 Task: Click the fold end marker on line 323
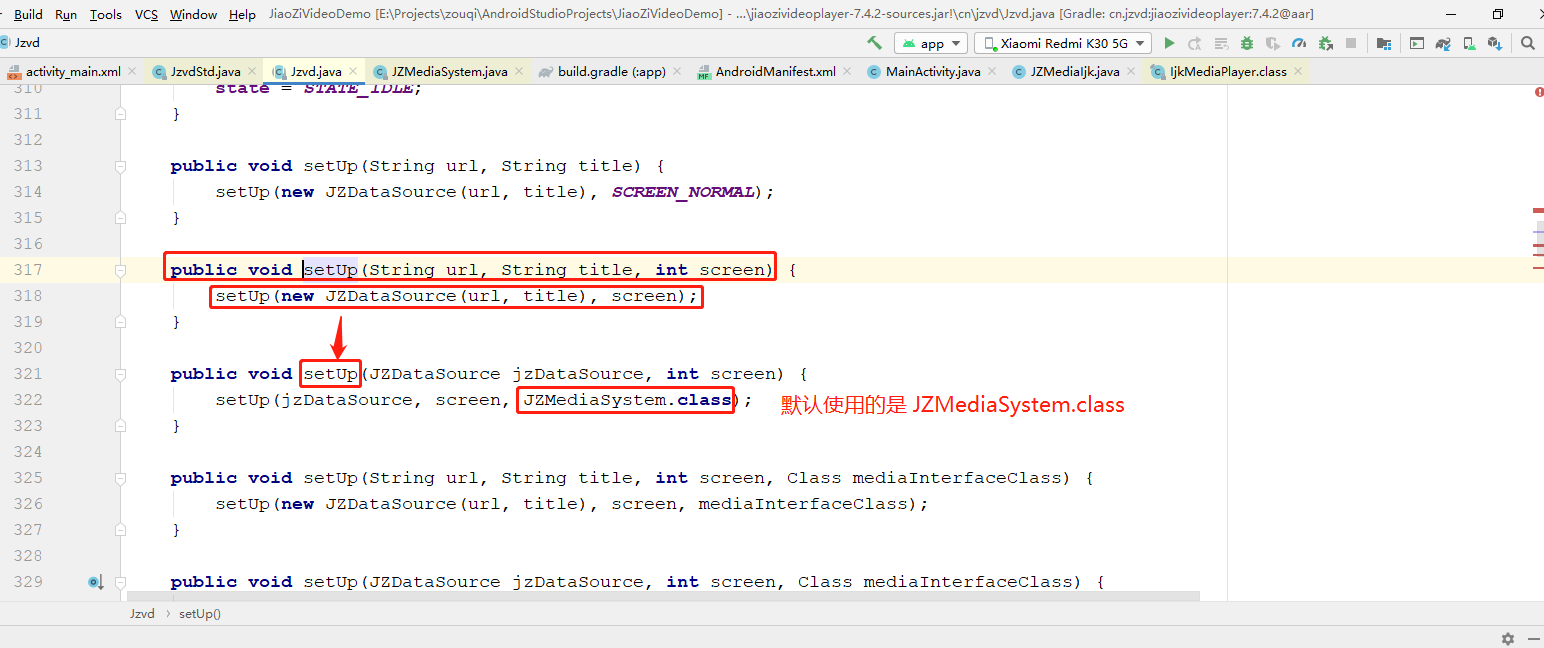pyautogui.click(x=120, y=426)
